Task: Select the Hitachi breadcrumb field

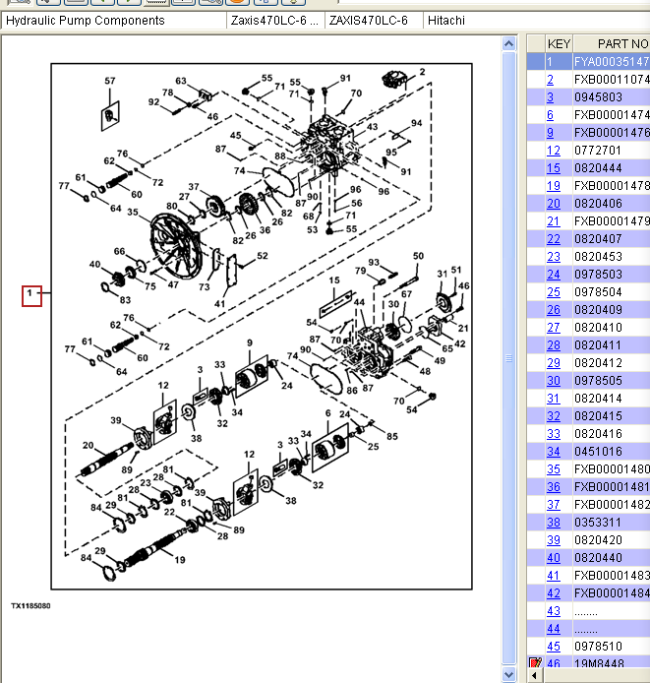Action: [x=445, y=20]
